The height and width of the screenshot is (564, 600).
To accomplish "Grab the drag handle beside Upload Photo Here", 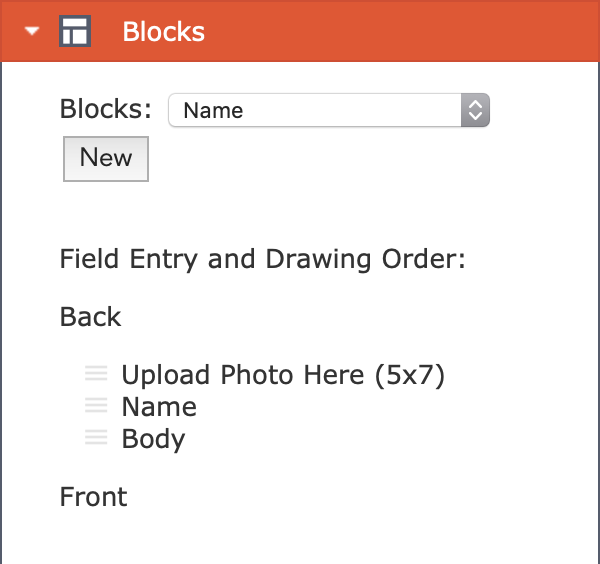I will point(96,373).
